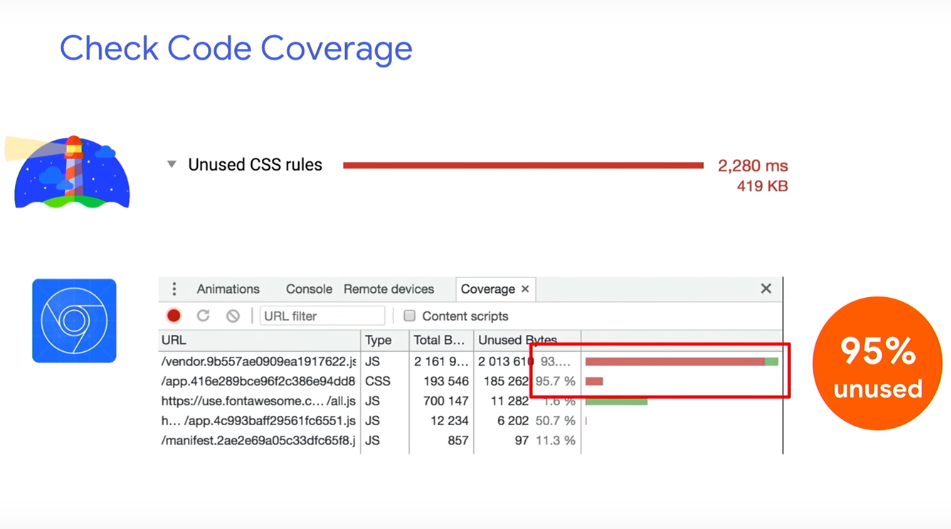Click the app CSS red usage bar
Screen dimensions: 951x529
(594, 381)
